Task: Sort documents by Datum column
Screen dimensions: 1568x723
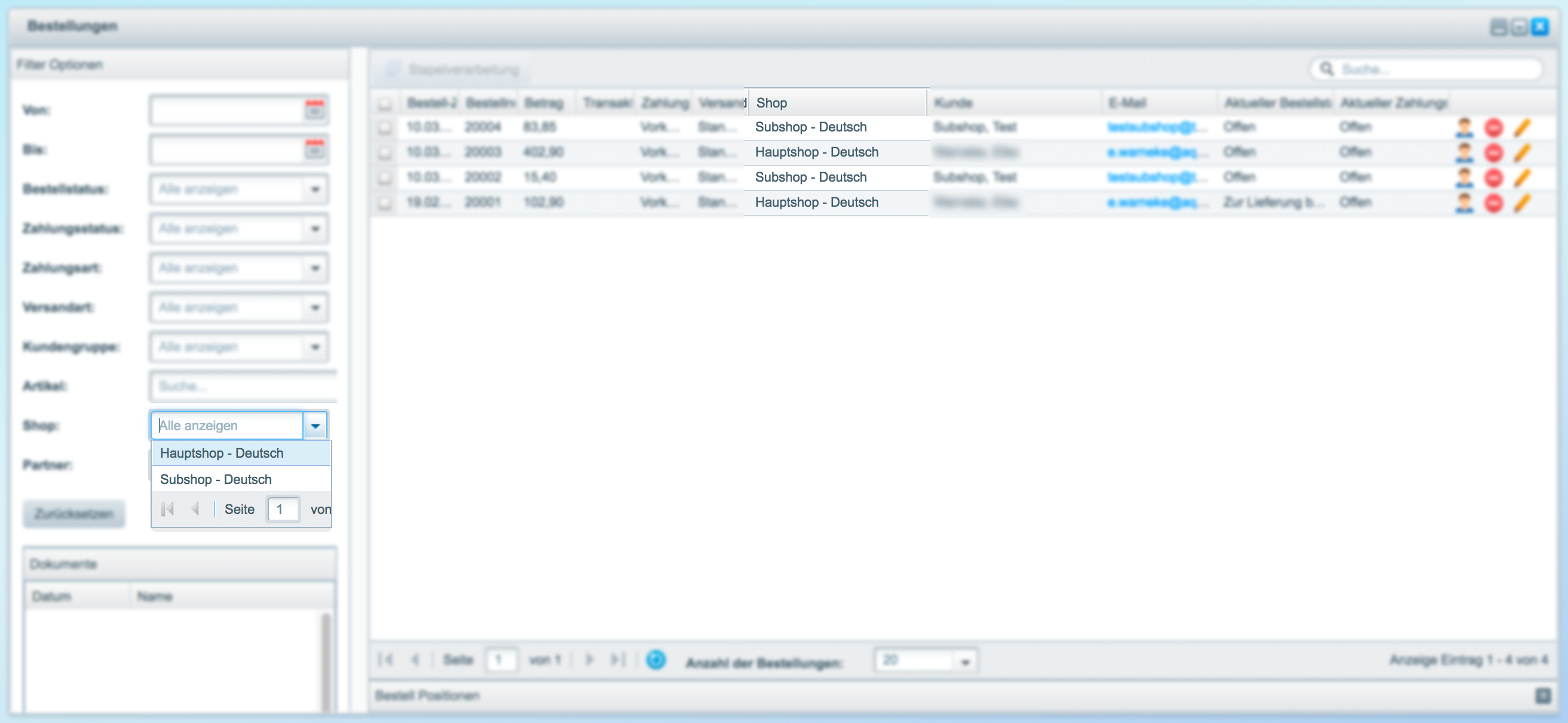Action: (77, 596)
